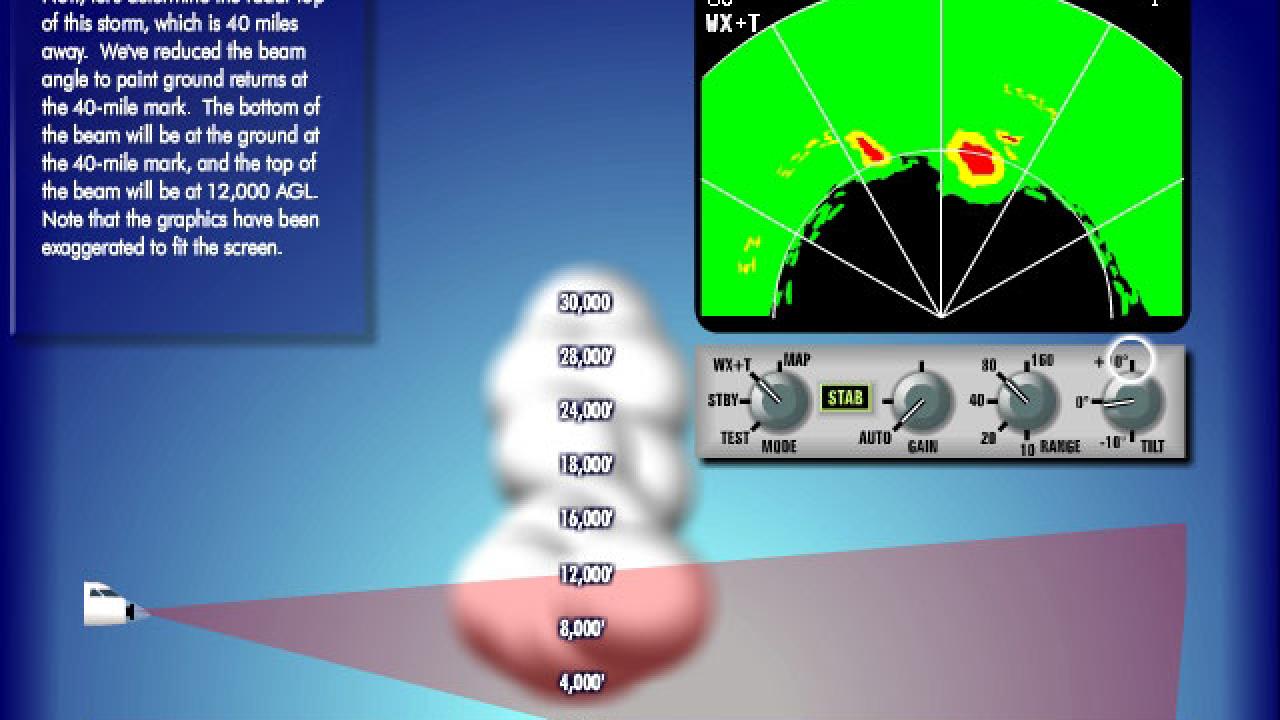
Task: Click the TILT knob
Action: pyautogui.click(x=1135, y=400)
